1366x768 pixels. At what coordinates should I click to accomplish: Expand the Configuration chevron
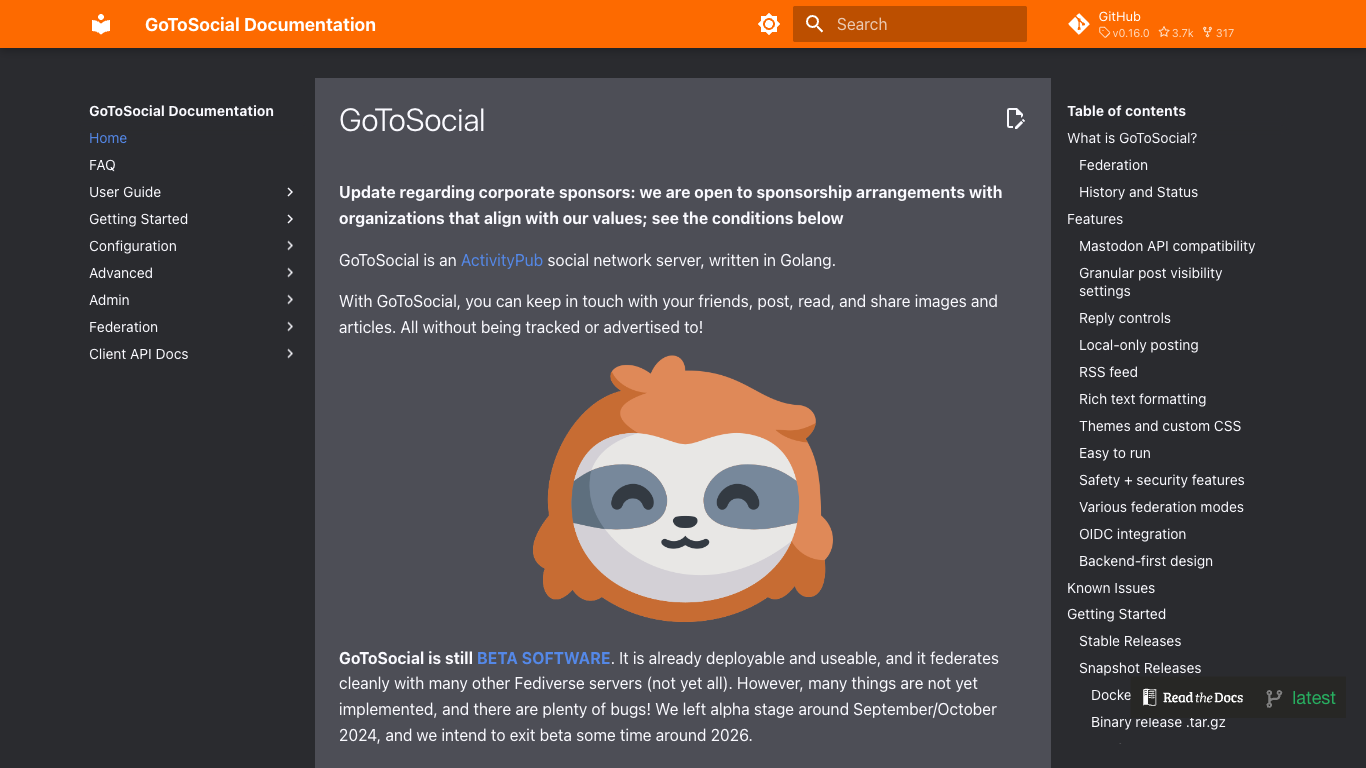coord(290,246)
